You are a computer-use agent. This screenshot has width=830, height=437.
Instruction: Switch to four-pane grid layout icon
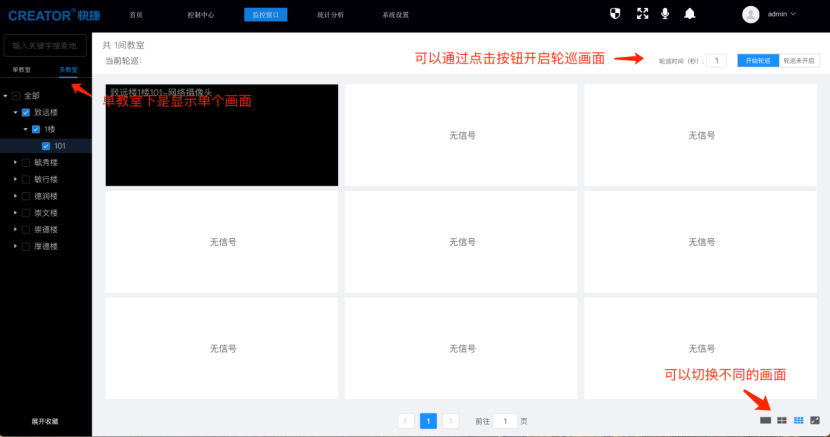(x=782, y=420)
